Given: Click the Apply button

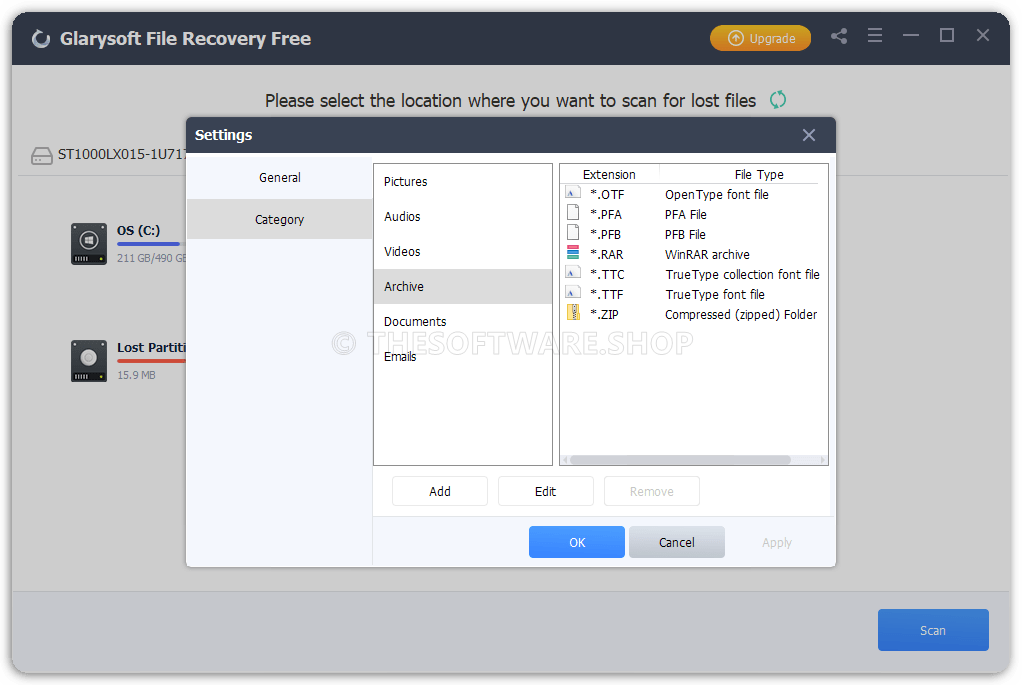Looking at the screenshot, I should [777, 542].
